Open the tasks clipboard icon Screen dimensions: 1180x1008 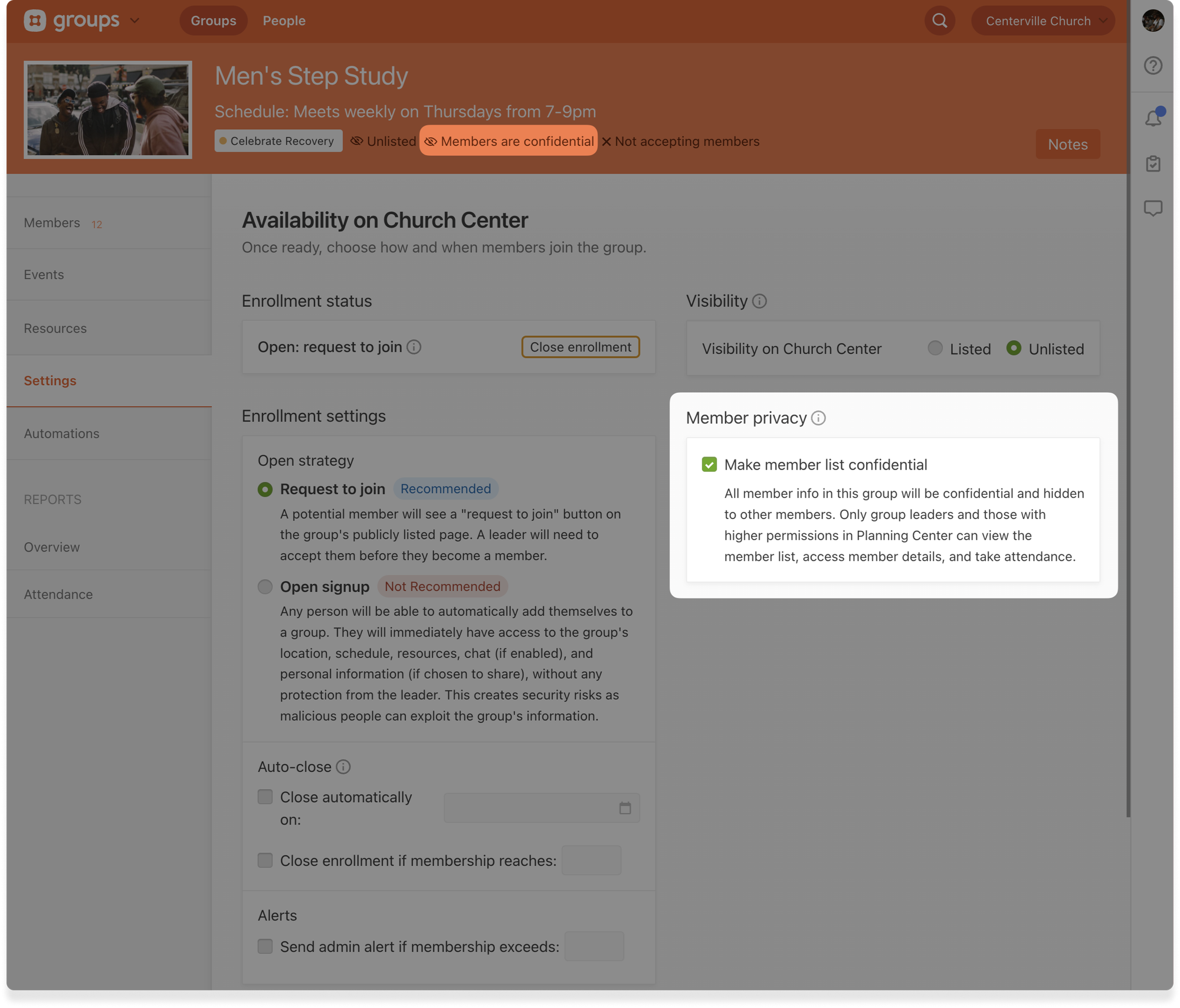(1153, 164)
